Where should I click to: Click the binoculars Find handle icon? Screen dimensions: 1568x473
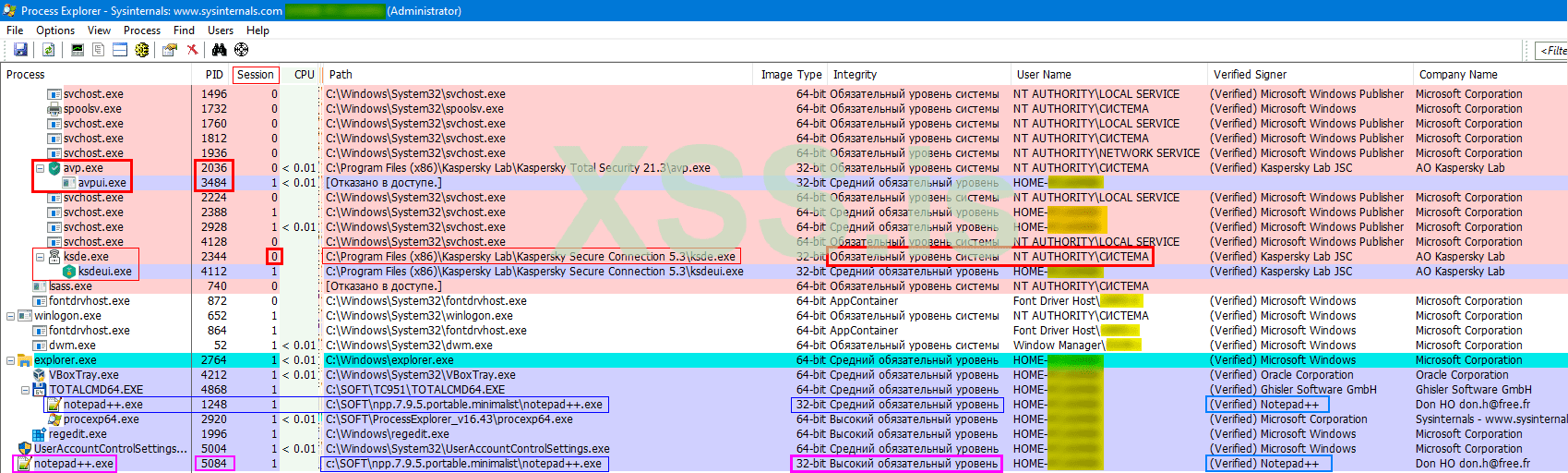tap(220, 50)
